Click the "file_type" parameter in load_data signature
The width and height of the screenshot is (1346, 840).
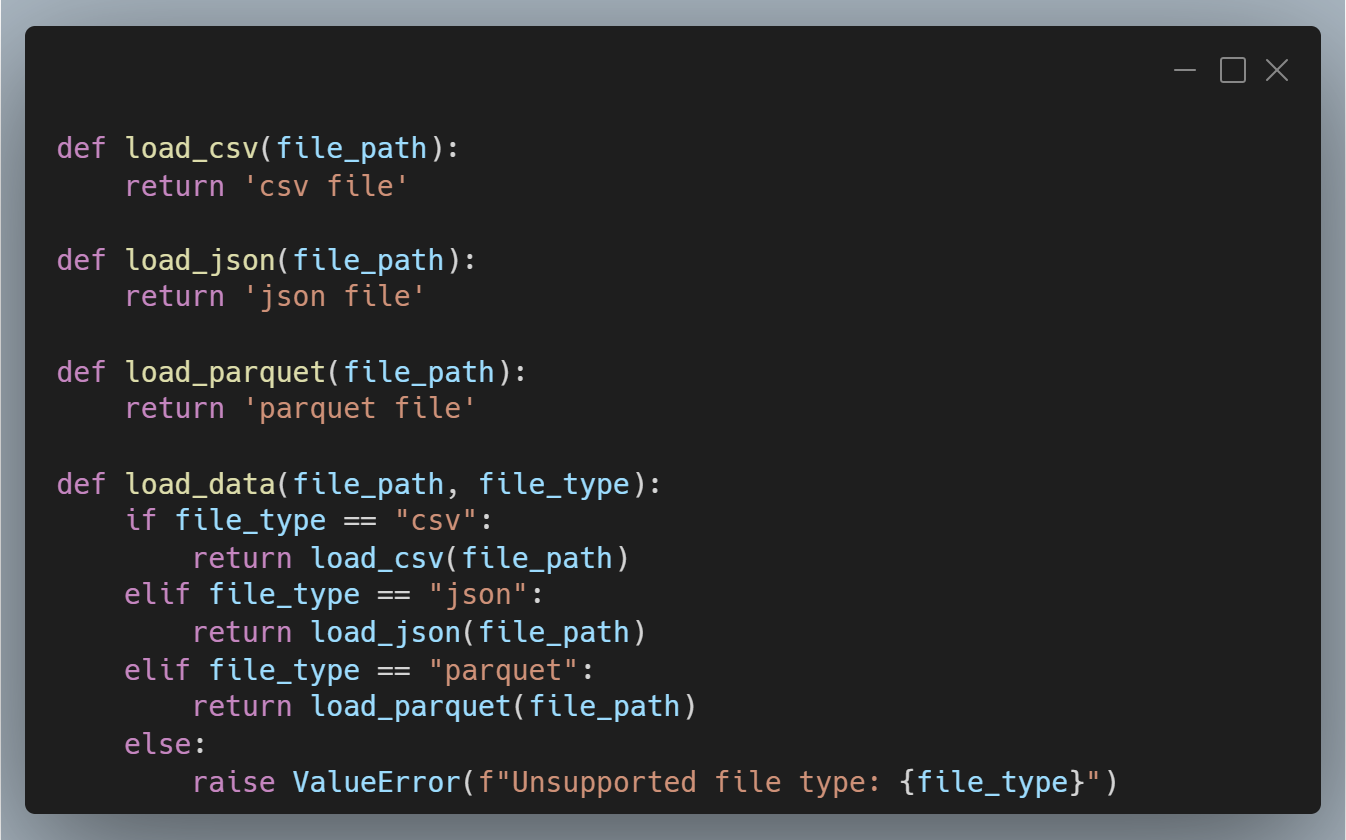click(554, 484)
